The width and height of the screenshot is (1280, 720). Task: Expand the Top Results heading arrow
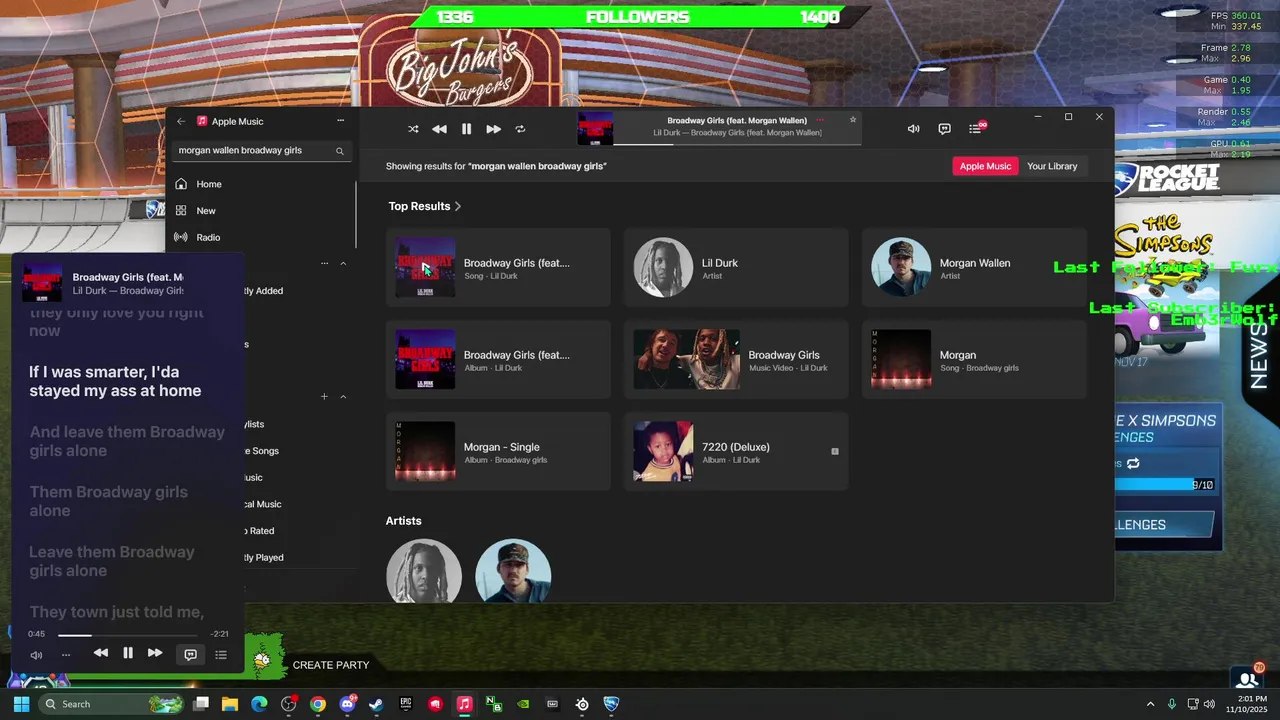point(458,206)
